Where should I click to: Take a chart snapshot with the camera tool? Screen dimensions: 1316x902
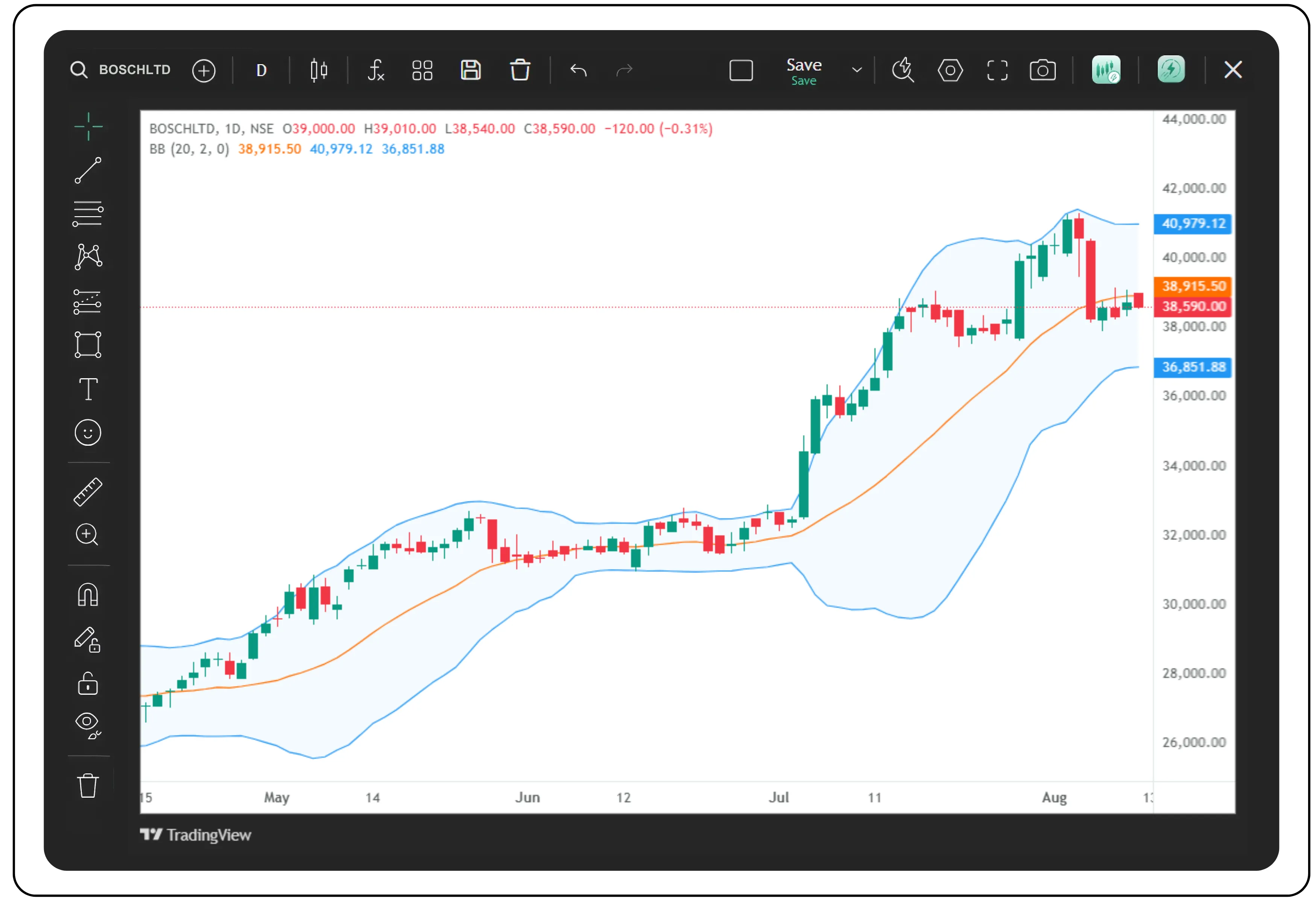point(1043,70)
